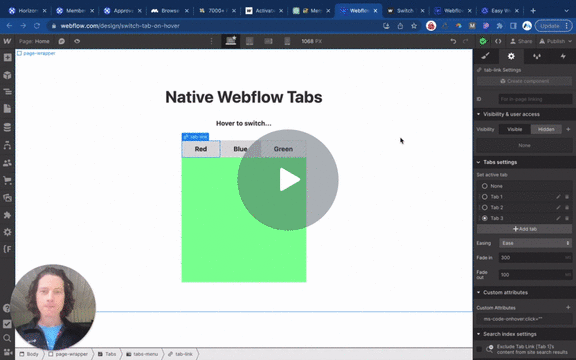The height and width of the screenshot is (360, 576).
Task: Select the Green tab link on canvas
Action: coord(283,149)
